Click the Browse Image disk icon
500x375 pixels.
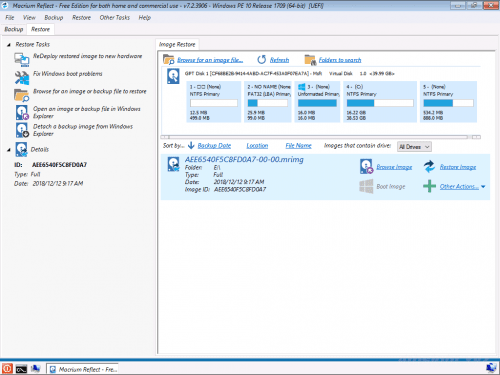click(x=366, y=166)
